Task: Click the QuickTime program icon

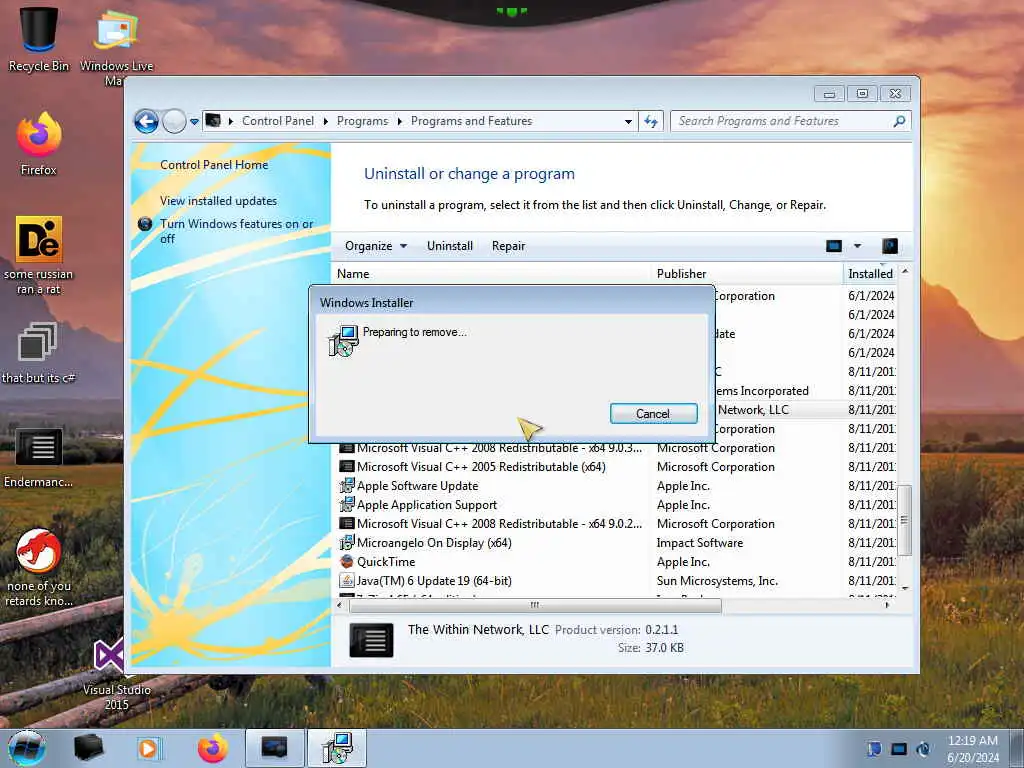Action: pyautogui.click(x=347, y=562)
